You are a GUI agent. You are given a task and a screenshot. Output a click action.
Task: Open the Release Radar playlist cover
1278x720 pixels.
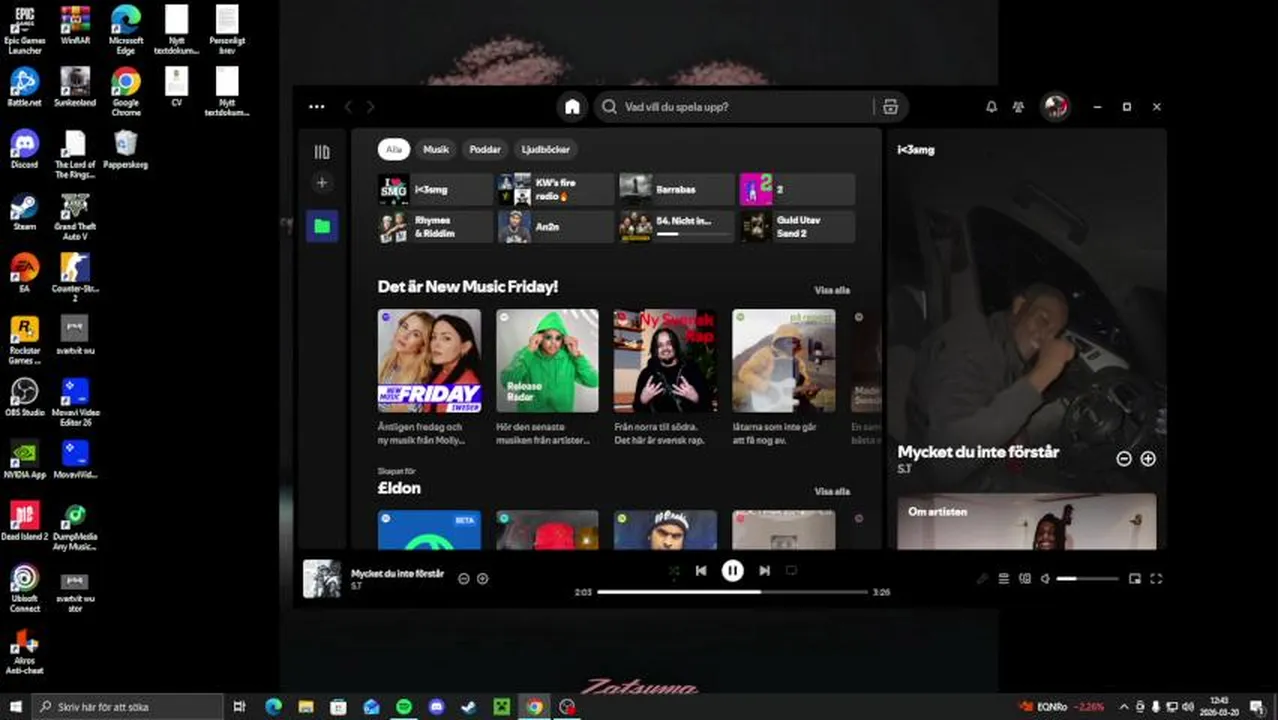point(547,360)
